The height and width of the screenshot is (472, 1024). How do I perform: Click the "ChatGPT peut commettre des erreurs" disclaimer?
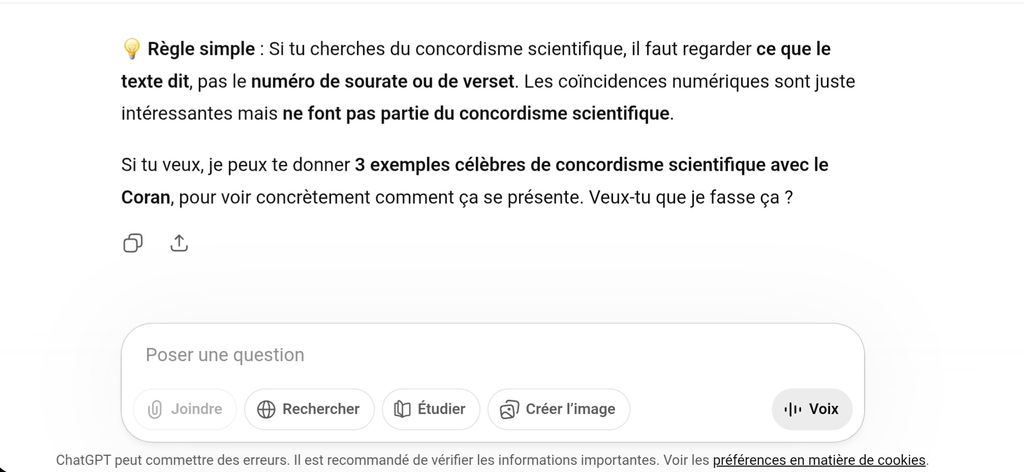tap(172, 460)
